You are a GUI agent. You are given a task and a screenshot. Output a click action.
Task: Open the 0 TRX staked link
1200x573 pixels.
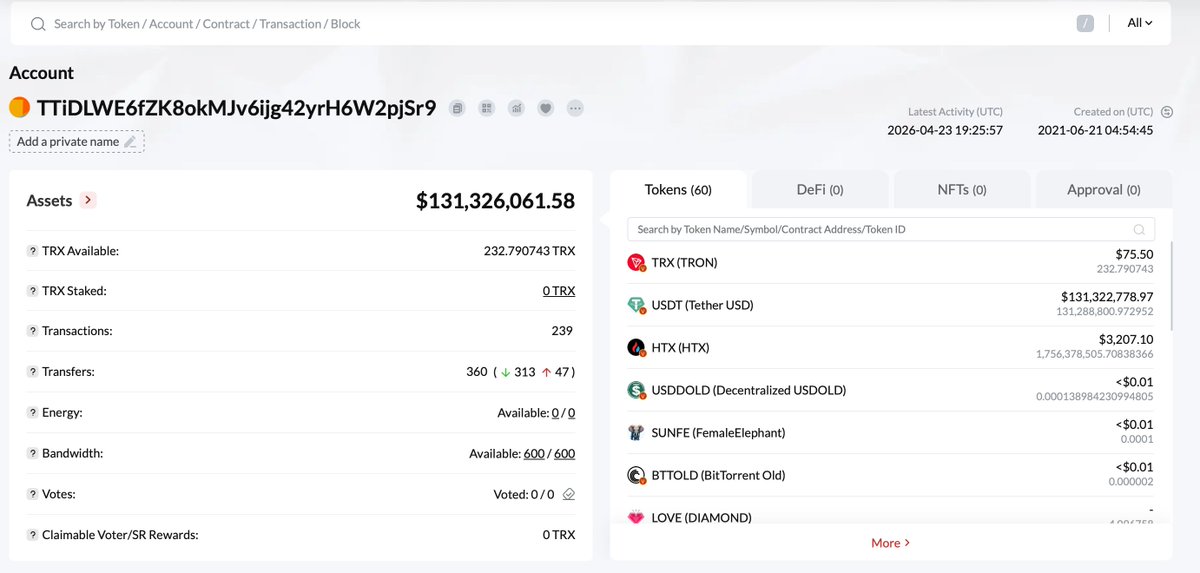(x=559, y=291)
